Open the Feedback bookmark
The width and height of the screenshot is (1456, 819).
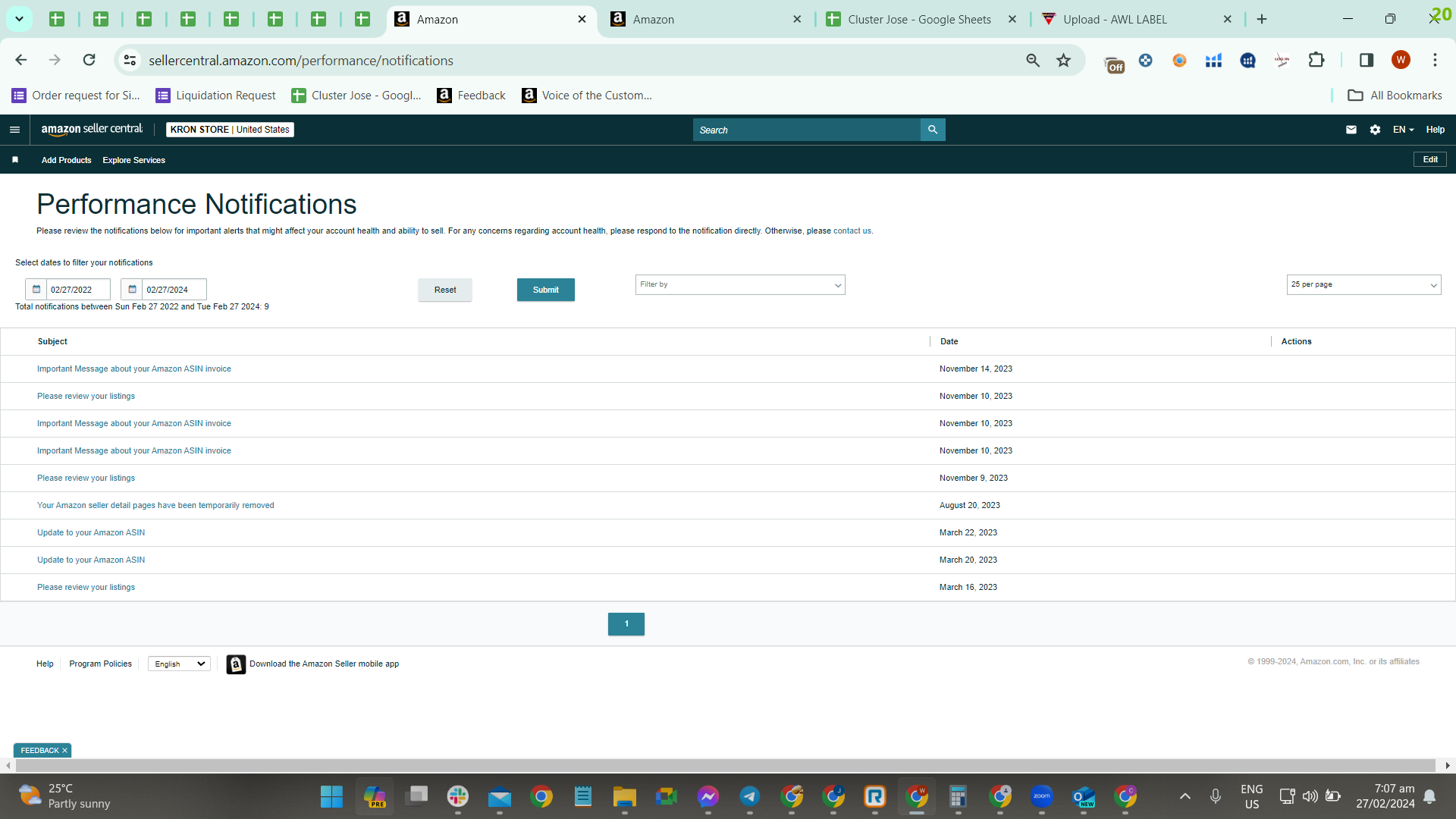click(x=472, y=96)
